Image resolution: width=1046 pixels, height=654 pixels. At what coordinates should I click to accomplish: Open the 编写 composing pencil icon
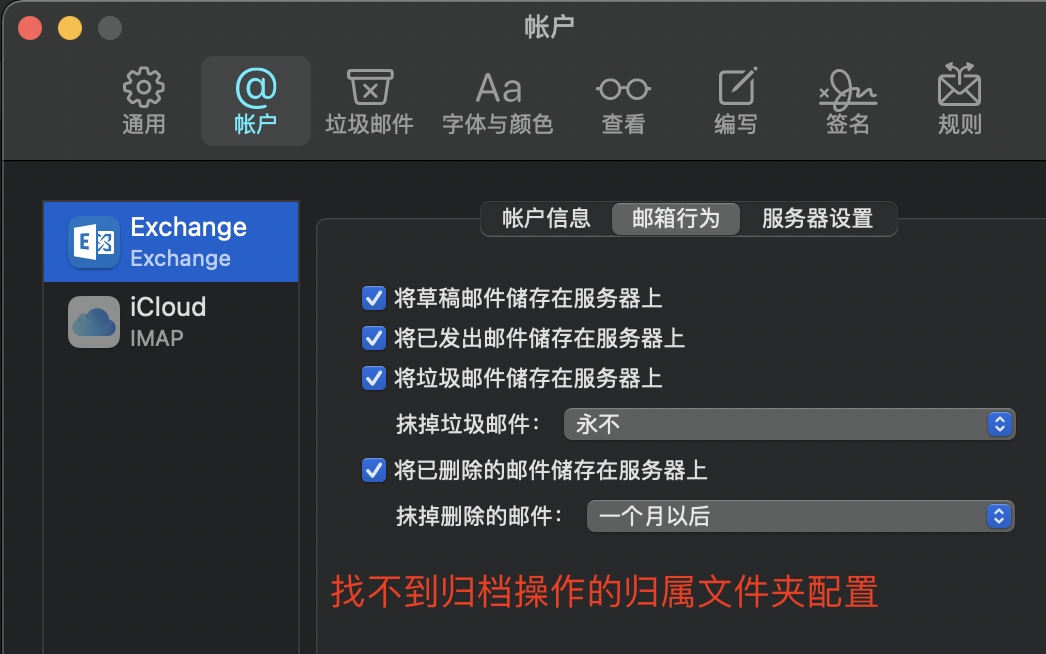tap(736, 100)
